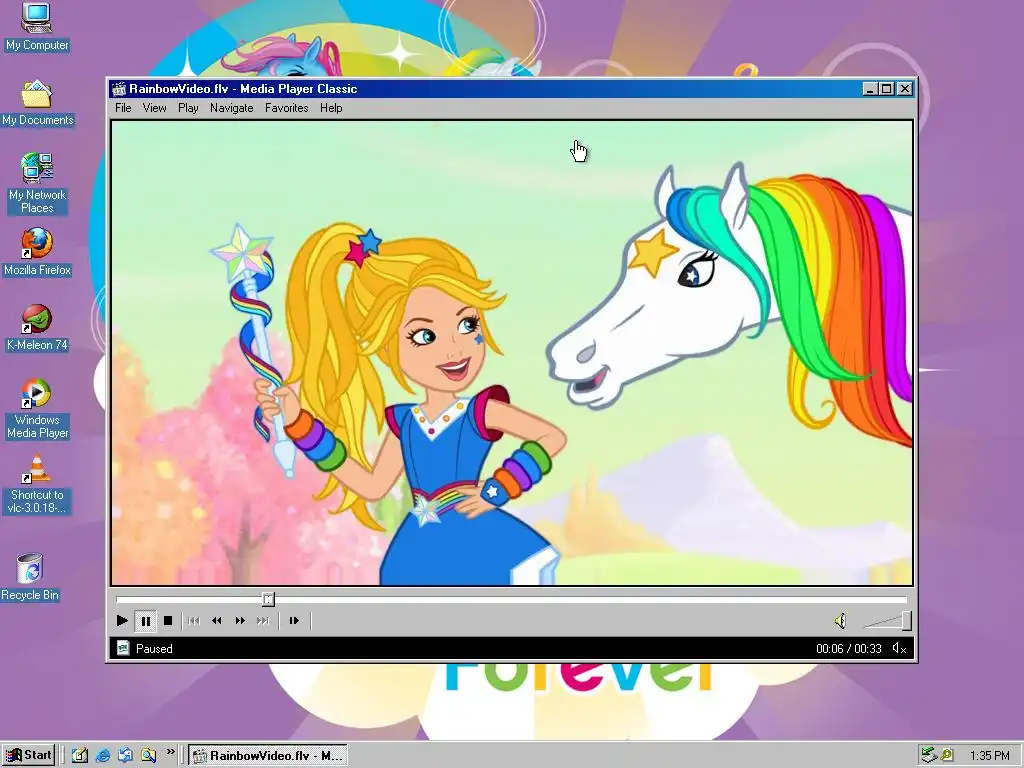Viewport: 1024px width, 768px height.
Task: Click the Outlook Express Quick Launch icon
Action: (x=125, y=756)
